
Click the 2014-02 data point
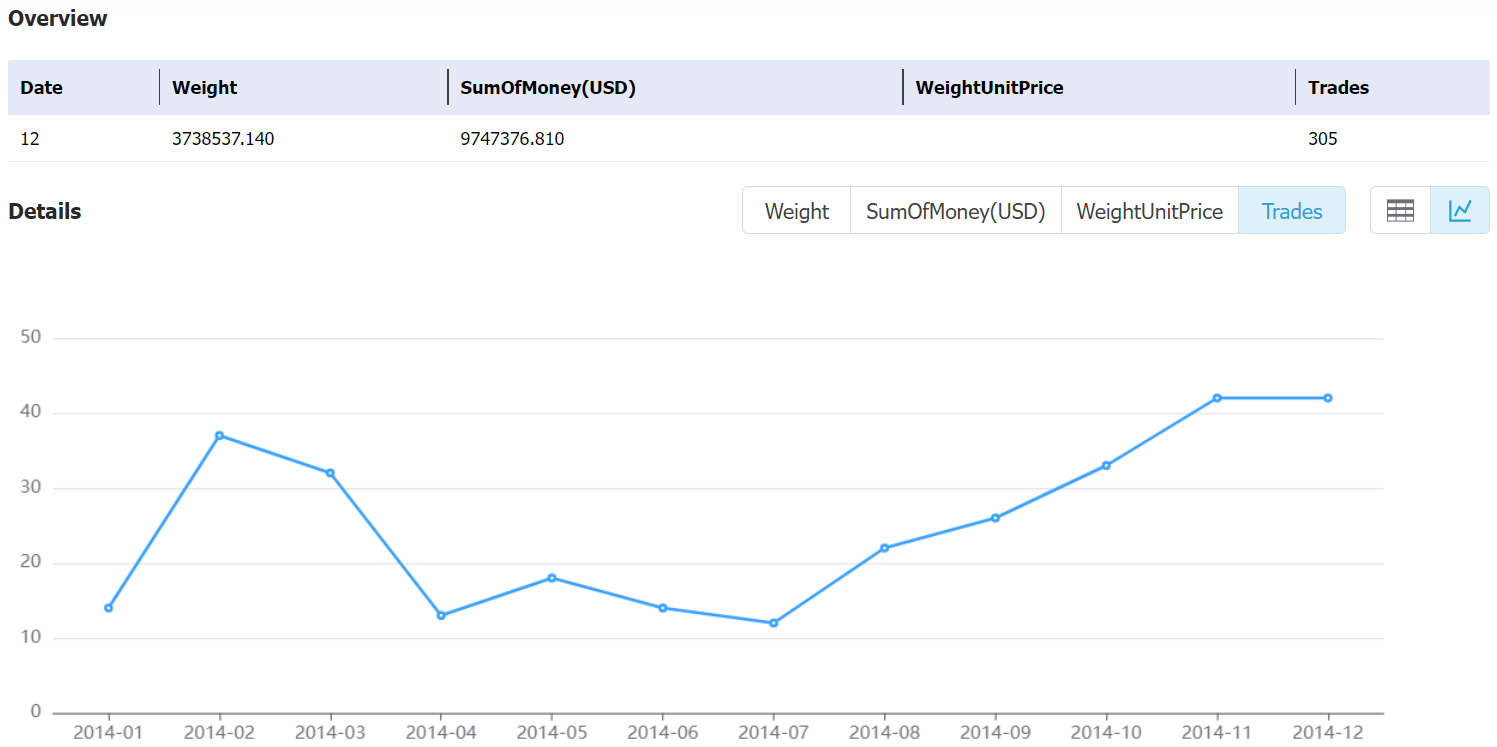[x=219, y=435]
